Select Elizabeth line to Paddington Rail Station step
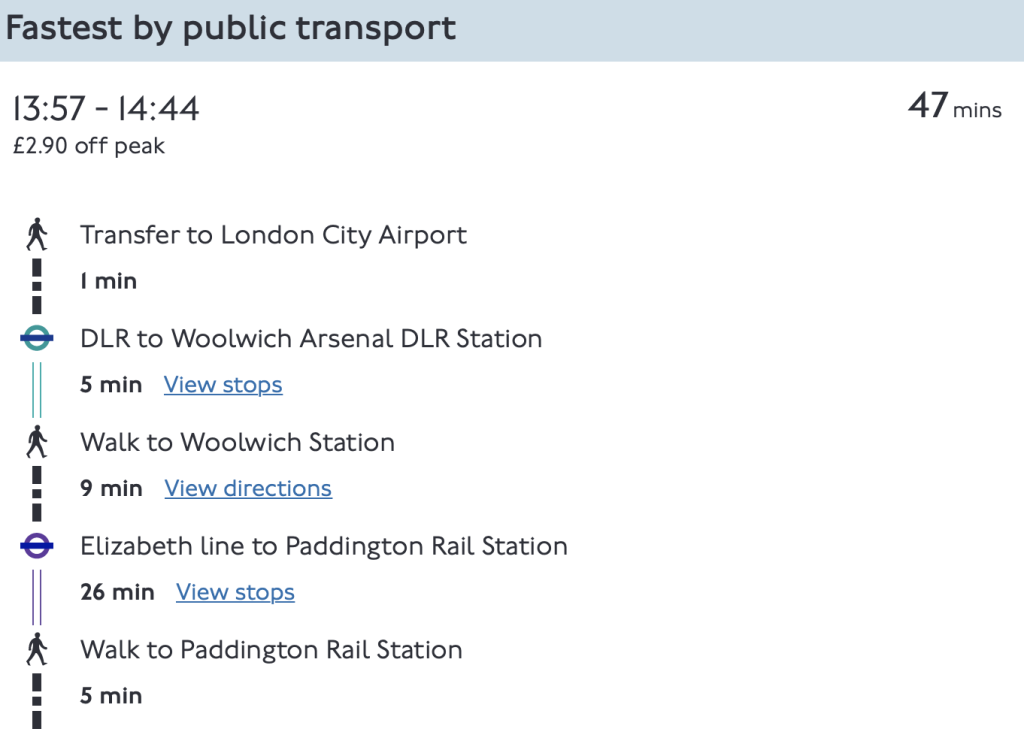1024x741 pixels. click(x=324, y=546)
